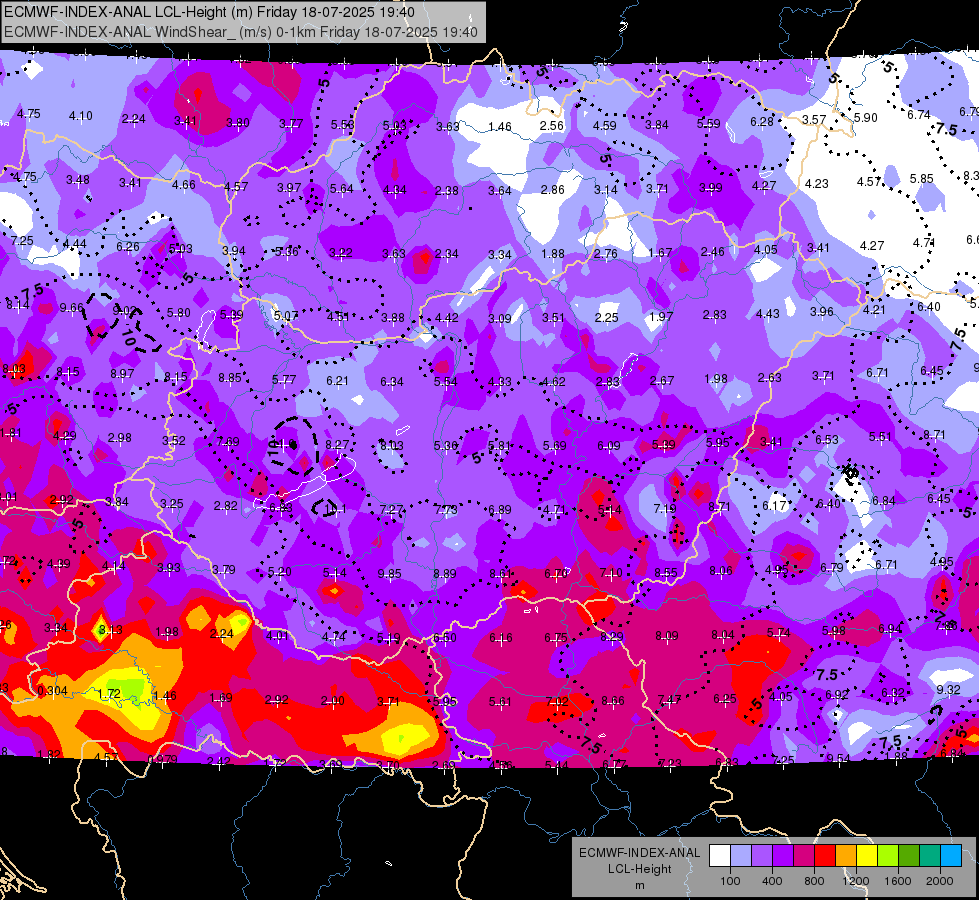
Task: Click the legend label 400
Action: [x=772, y=881]
